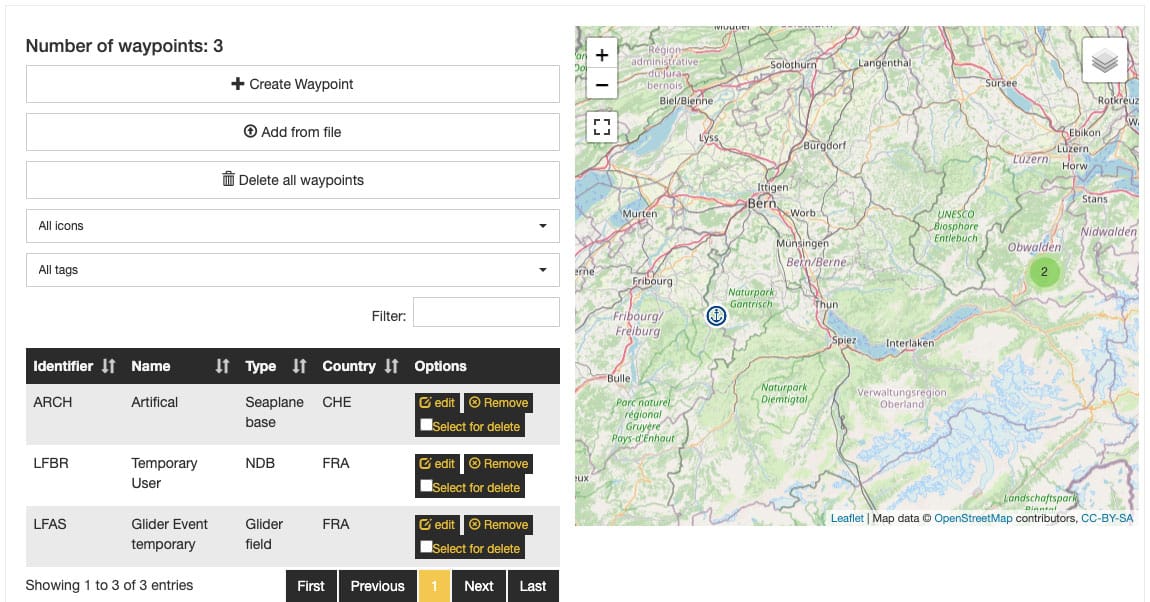Click the Bern city label on map
Image resolution: width=1150 pixels, height=602 pixels.
761,204
